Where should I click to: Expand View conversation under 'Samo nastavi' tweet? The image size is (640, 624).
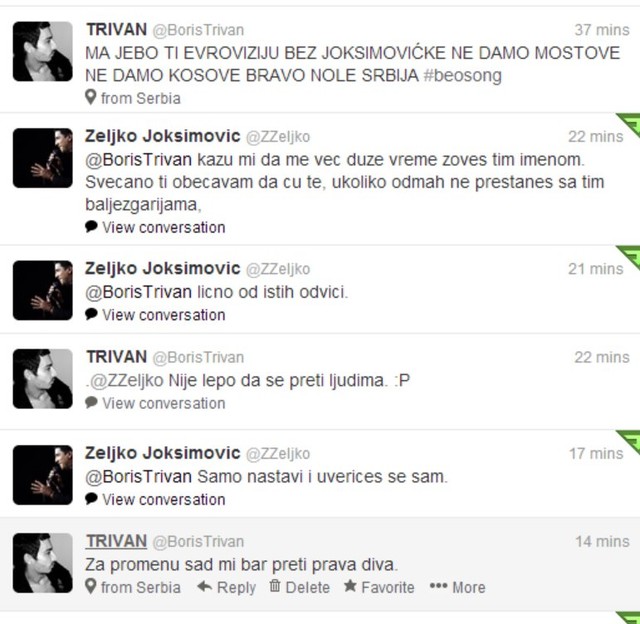[164, 500]
